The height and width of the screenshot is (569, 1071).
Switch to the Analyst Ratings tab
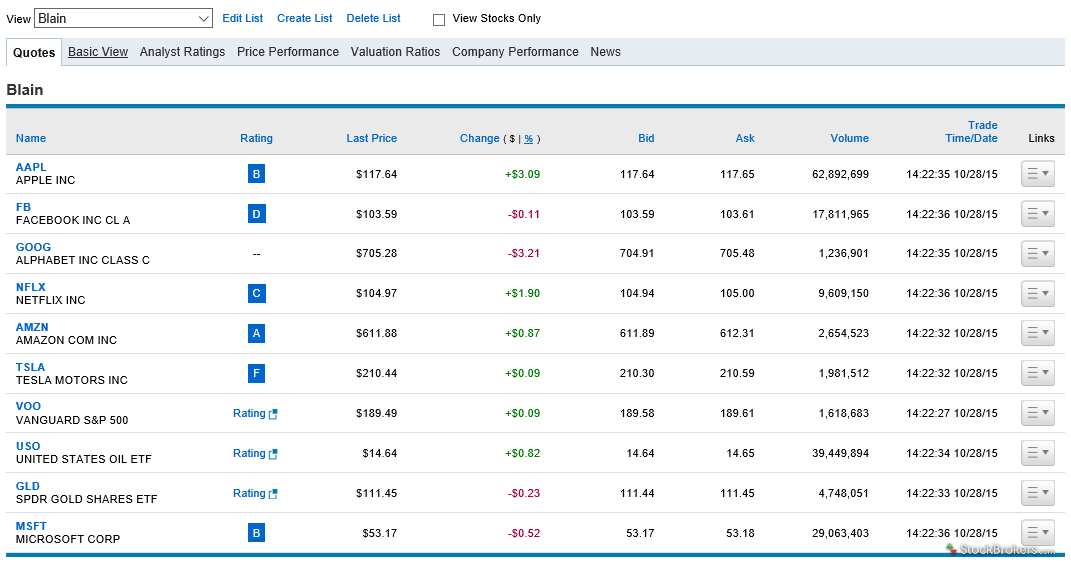182,52
